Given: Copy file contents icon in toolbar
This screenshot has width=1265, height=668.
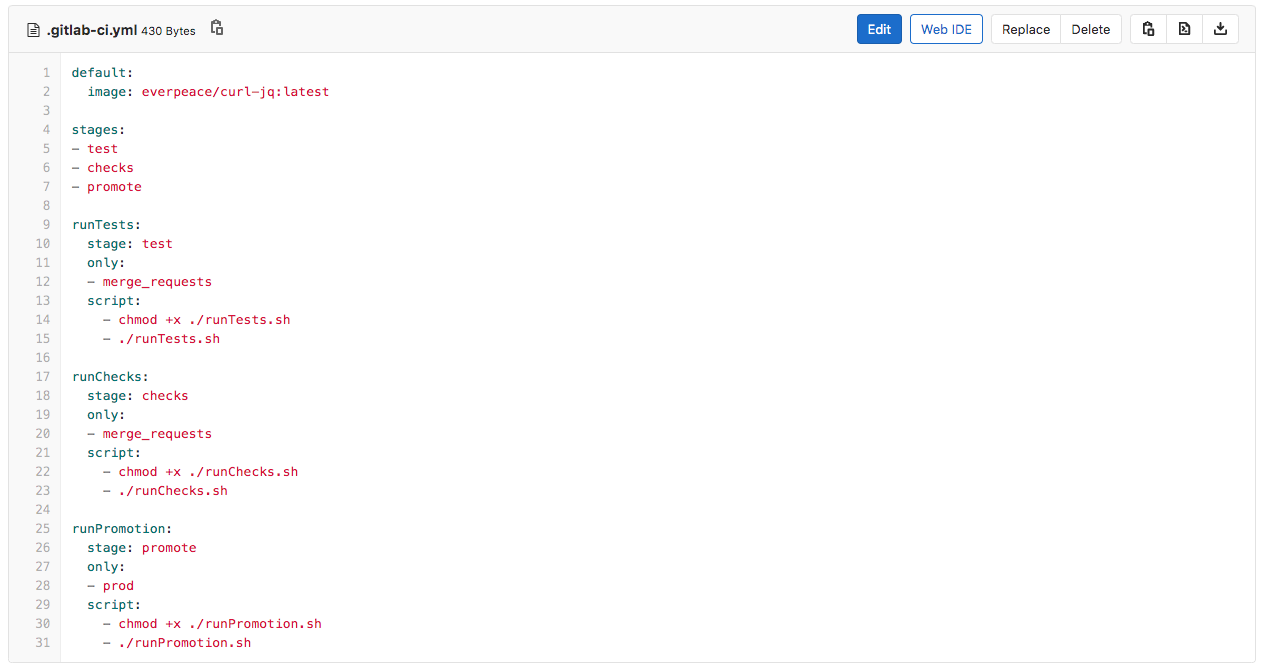Looking at the screenshot, I should click(1148, 29).
